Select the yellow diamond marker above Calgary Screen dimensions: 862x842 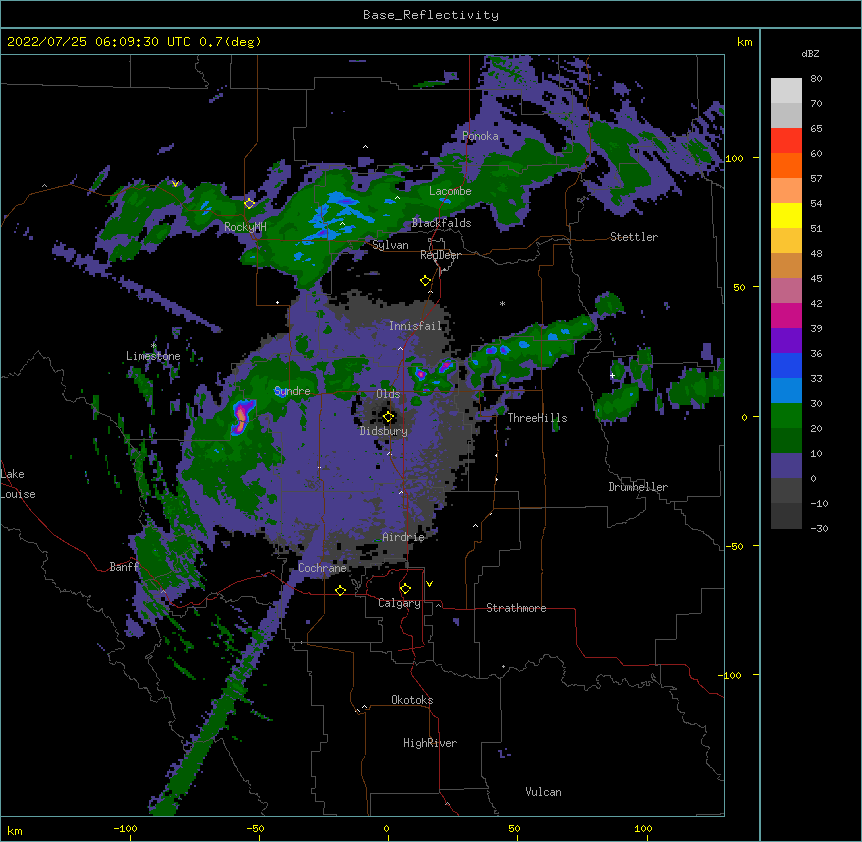coord(405,589)
